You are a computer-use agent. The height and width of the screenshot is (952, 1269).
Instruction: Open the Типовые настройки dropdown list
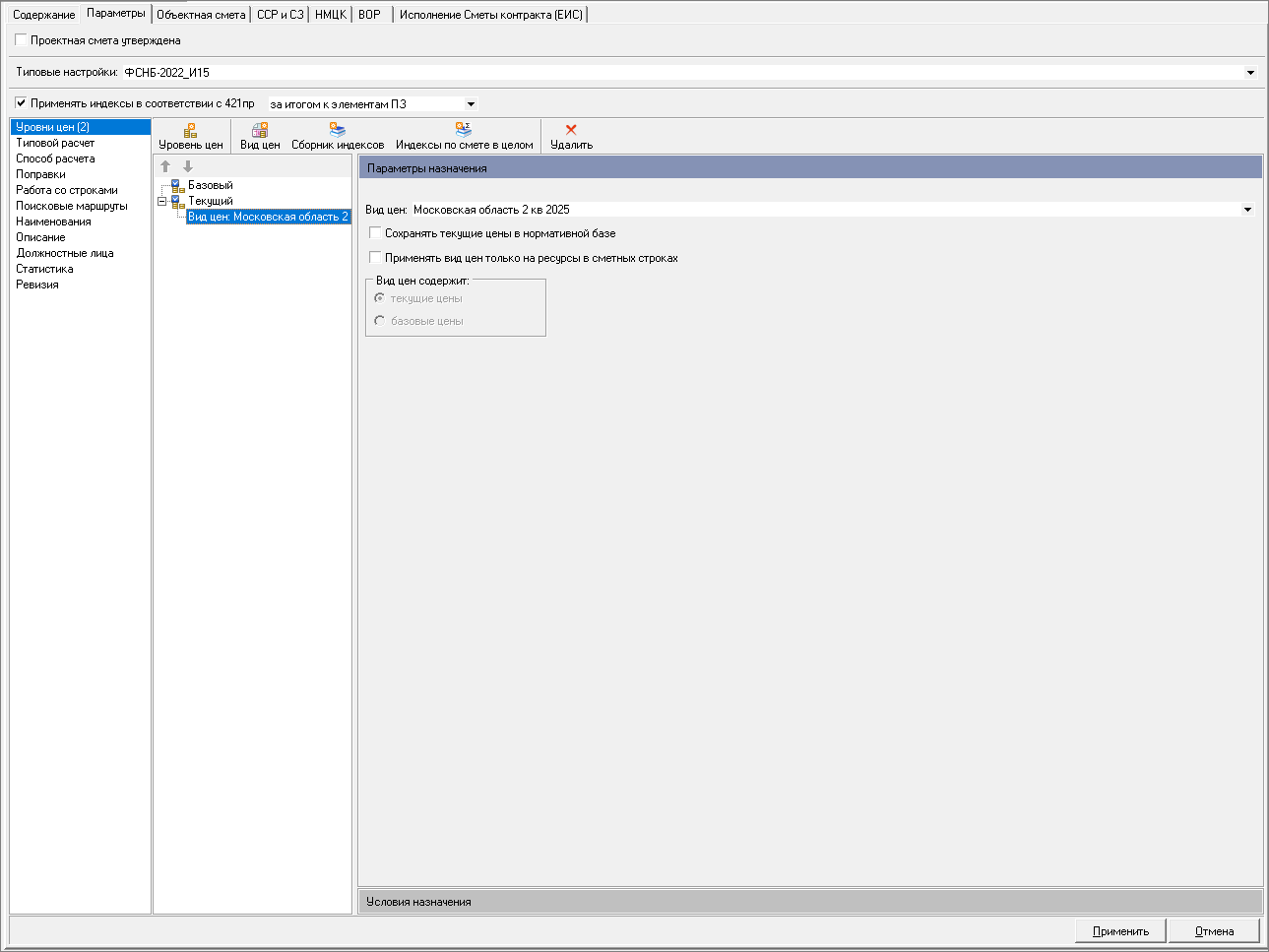pos(1250,72)
